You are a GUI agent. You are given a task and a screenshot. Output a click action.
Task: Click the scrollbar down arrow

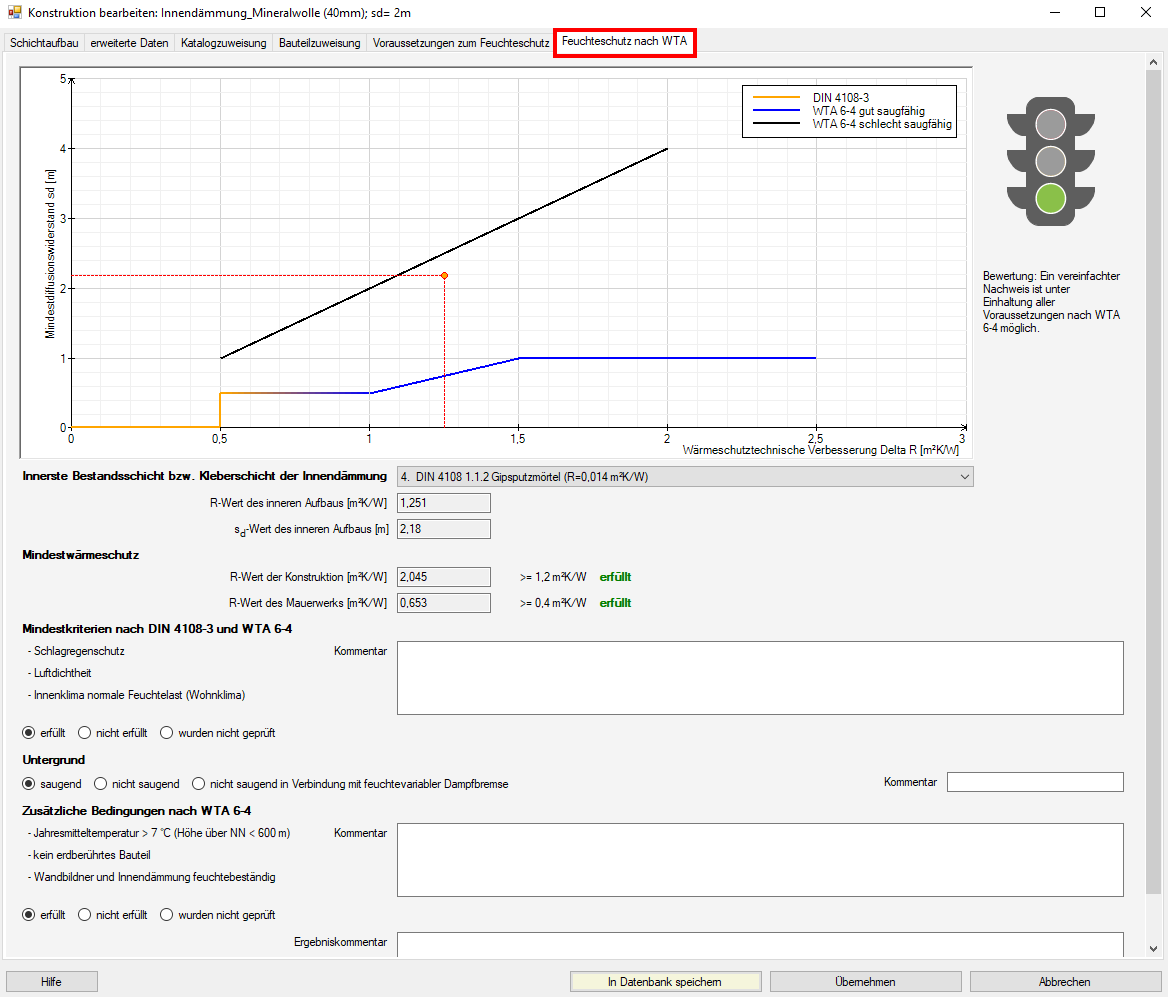pos(1154,948)
